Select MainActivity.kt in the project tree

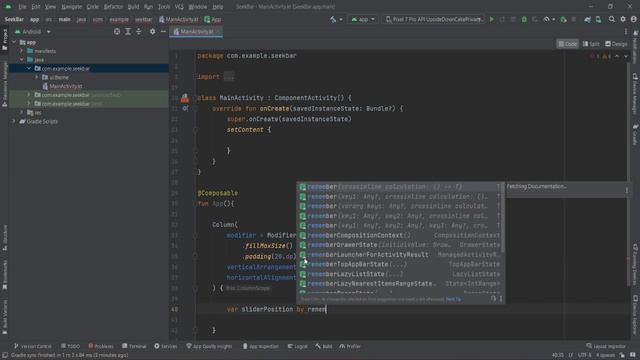[x=65, y=86]
